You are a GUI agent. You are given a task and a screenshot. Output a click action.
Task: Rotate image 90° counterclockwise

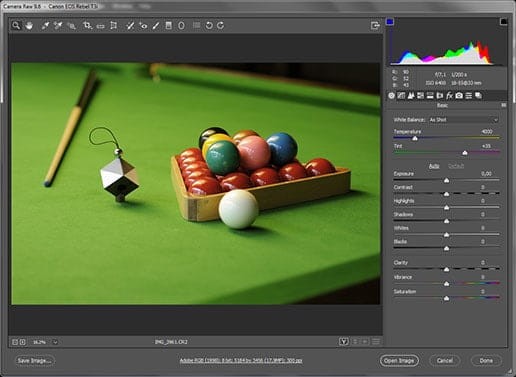point(209,25)
